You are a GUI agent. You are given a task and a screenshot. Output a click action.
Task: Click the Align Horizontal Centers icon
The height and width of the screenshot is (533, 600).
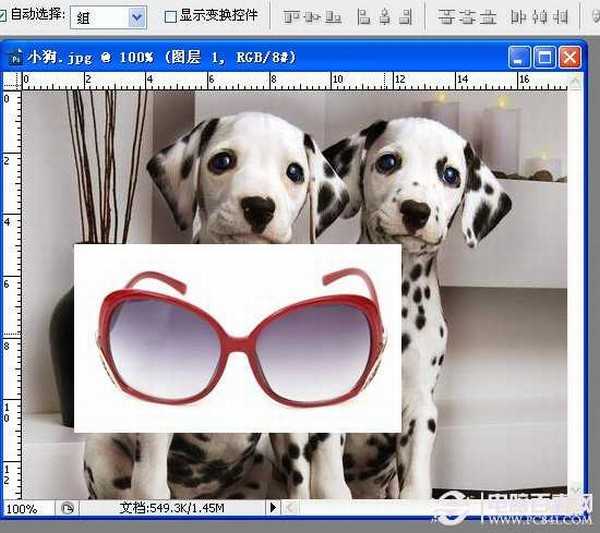384,17
